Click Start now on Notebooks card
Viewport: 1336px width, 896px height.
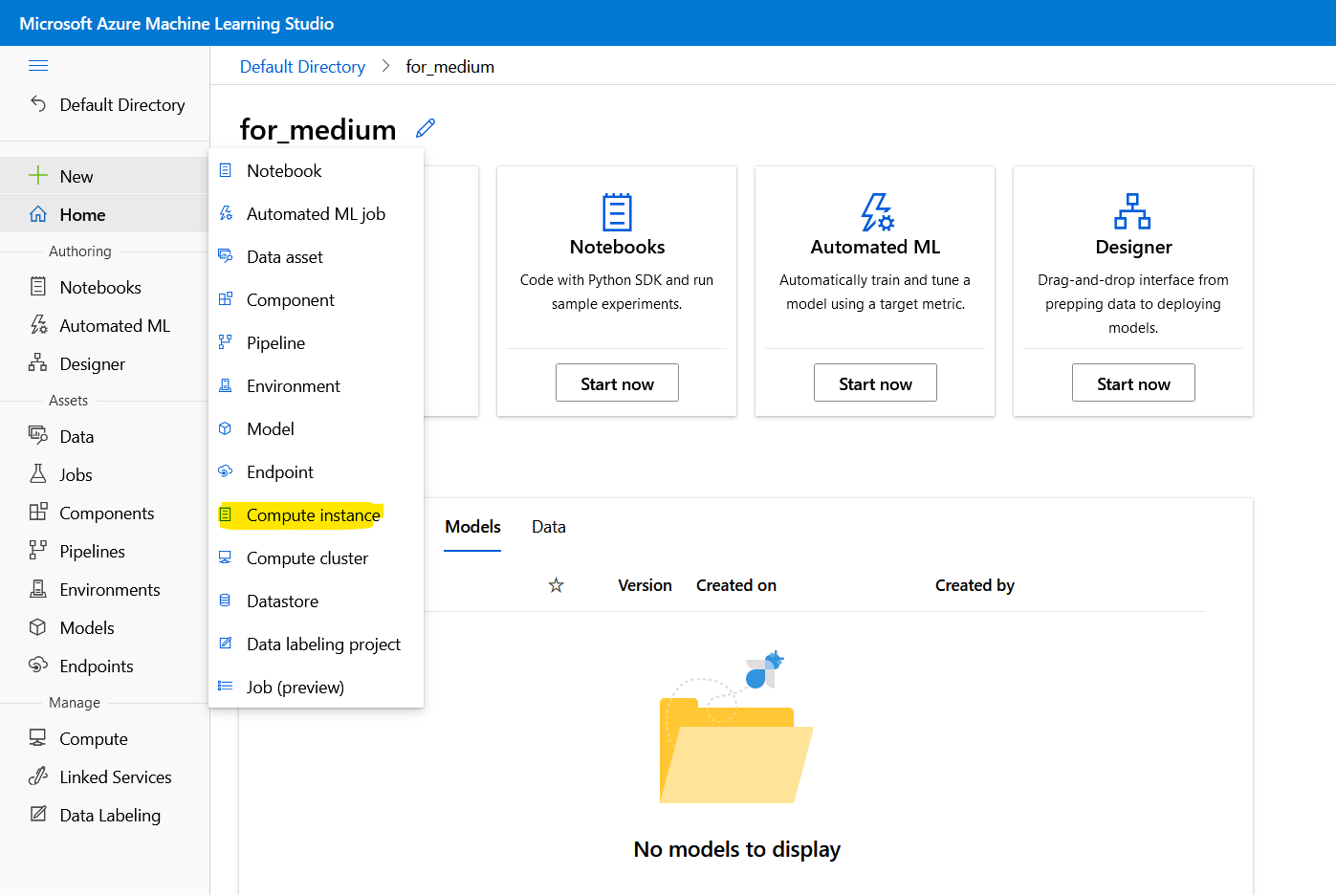click(x=617, y=382)
